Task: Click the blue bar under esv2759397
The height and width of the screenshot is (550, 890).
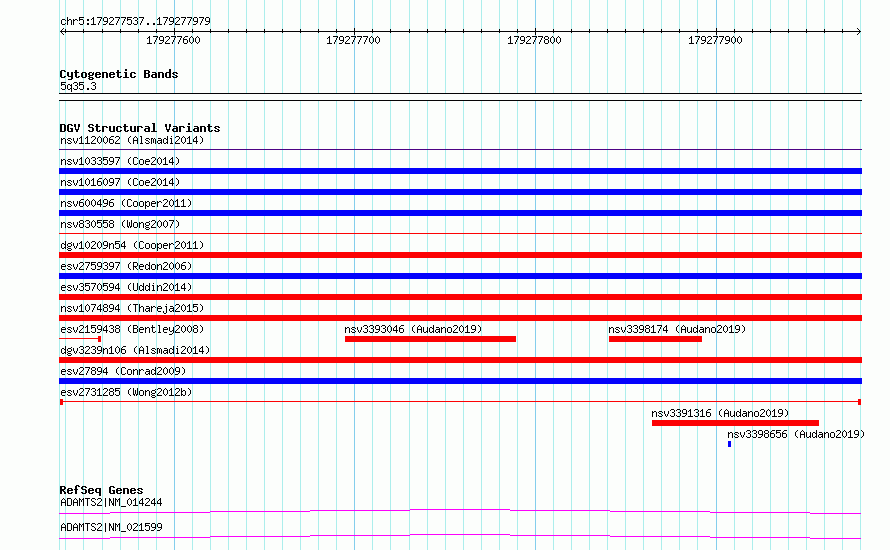Action: (460, 276)
